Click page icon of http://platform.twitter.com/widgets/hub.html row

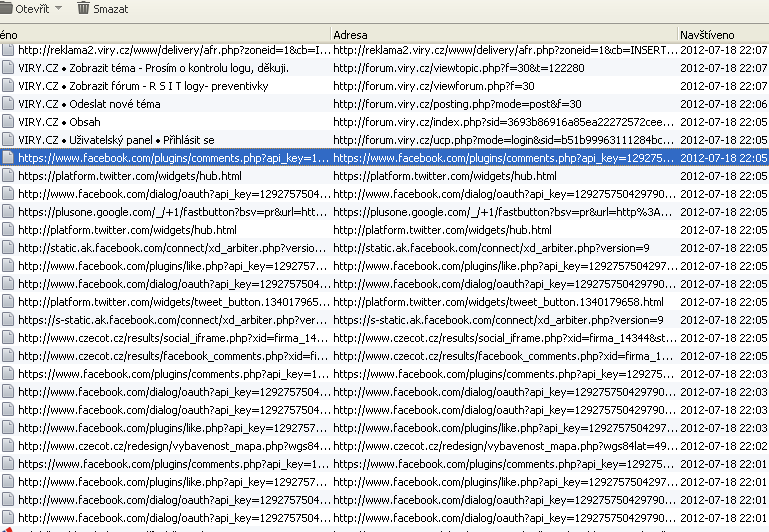[x=8, y=230]
